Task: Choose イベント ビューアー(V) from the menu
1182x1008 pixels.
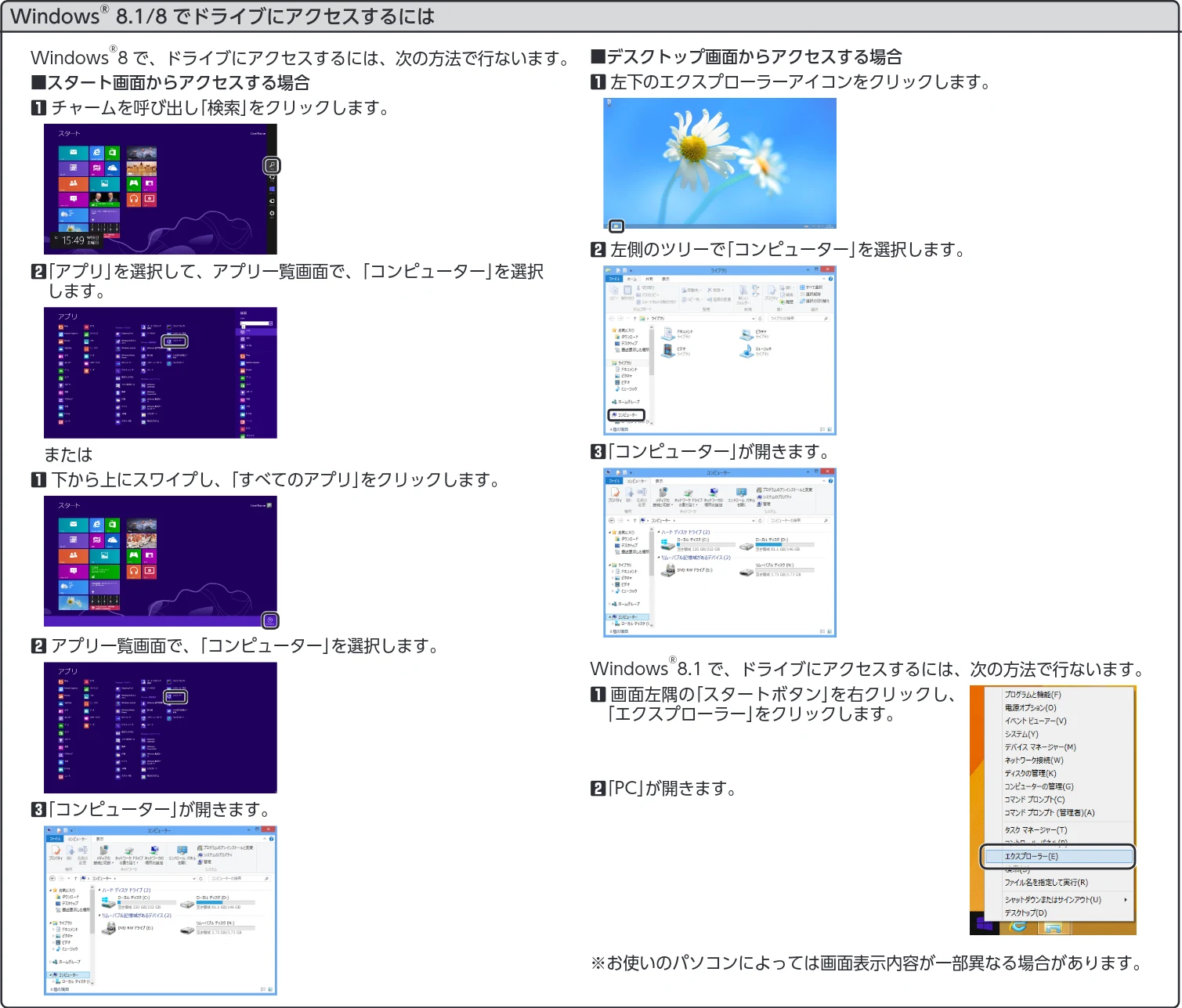Action: pos(1036,721)
